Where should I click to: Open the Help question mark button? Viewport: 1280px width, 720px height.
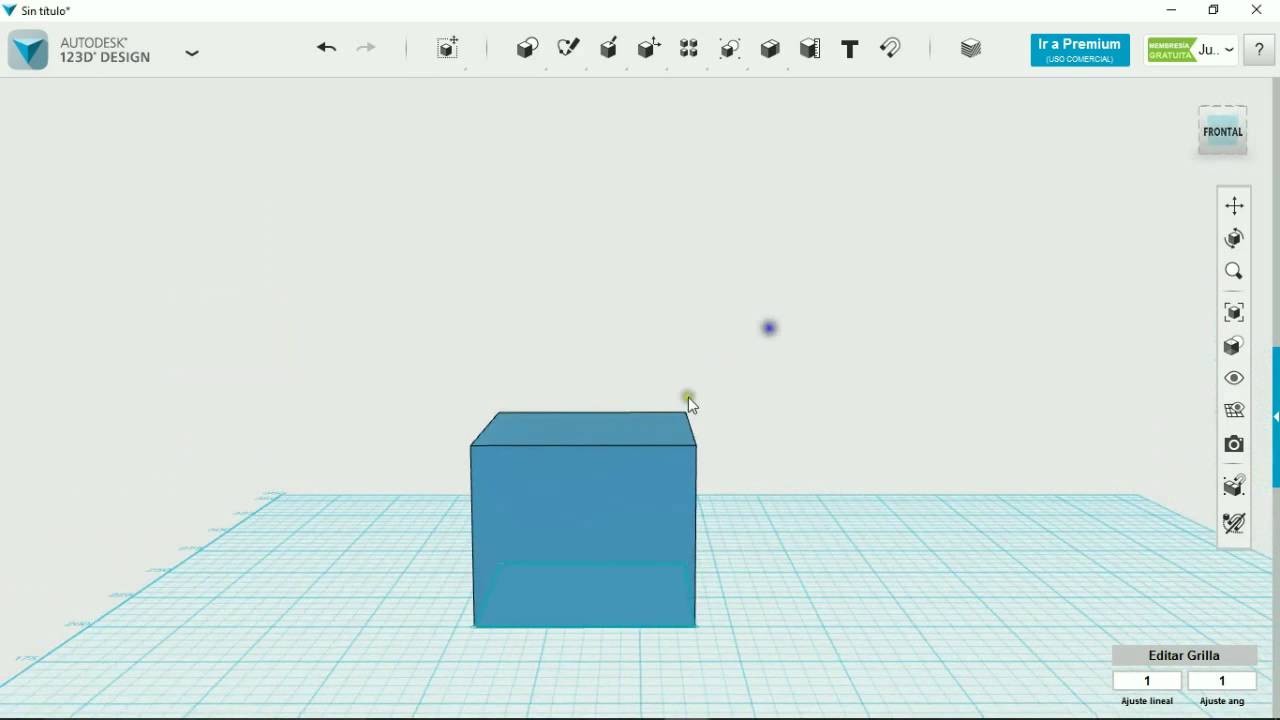tap(1259, 50)
